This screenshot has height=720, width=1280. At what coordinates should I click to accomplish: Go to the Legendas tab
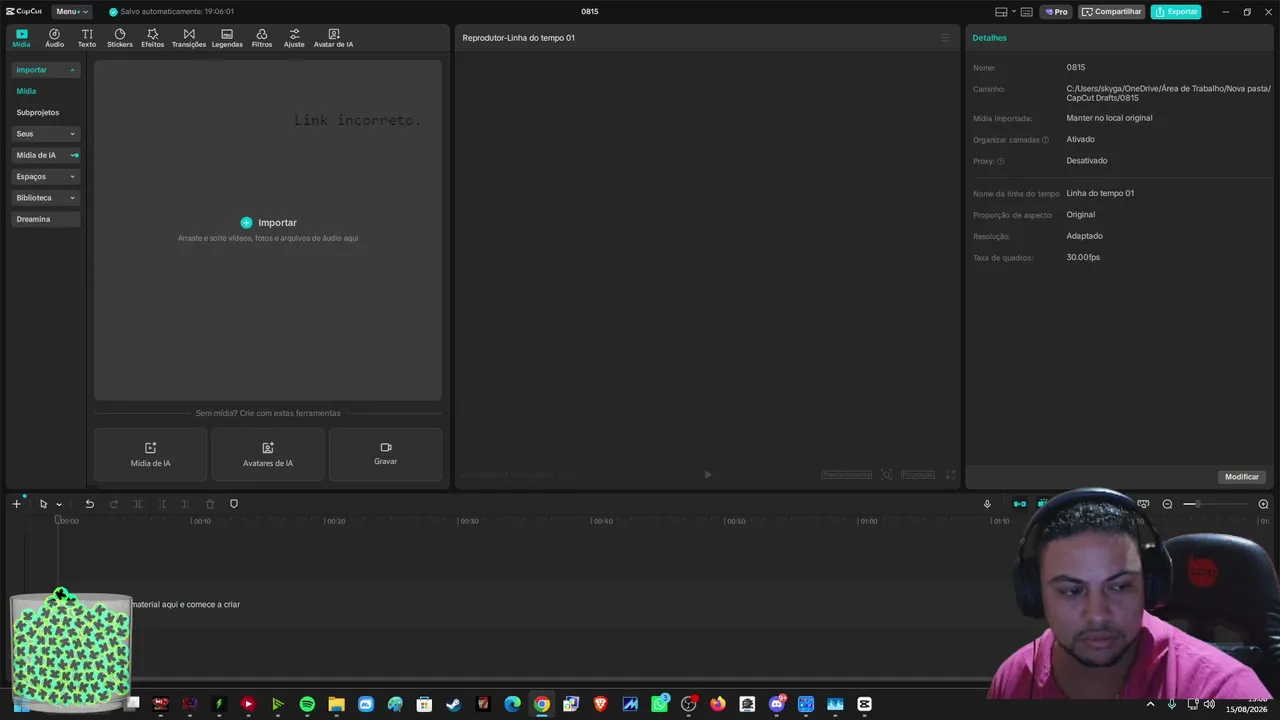tap(227, 38)
